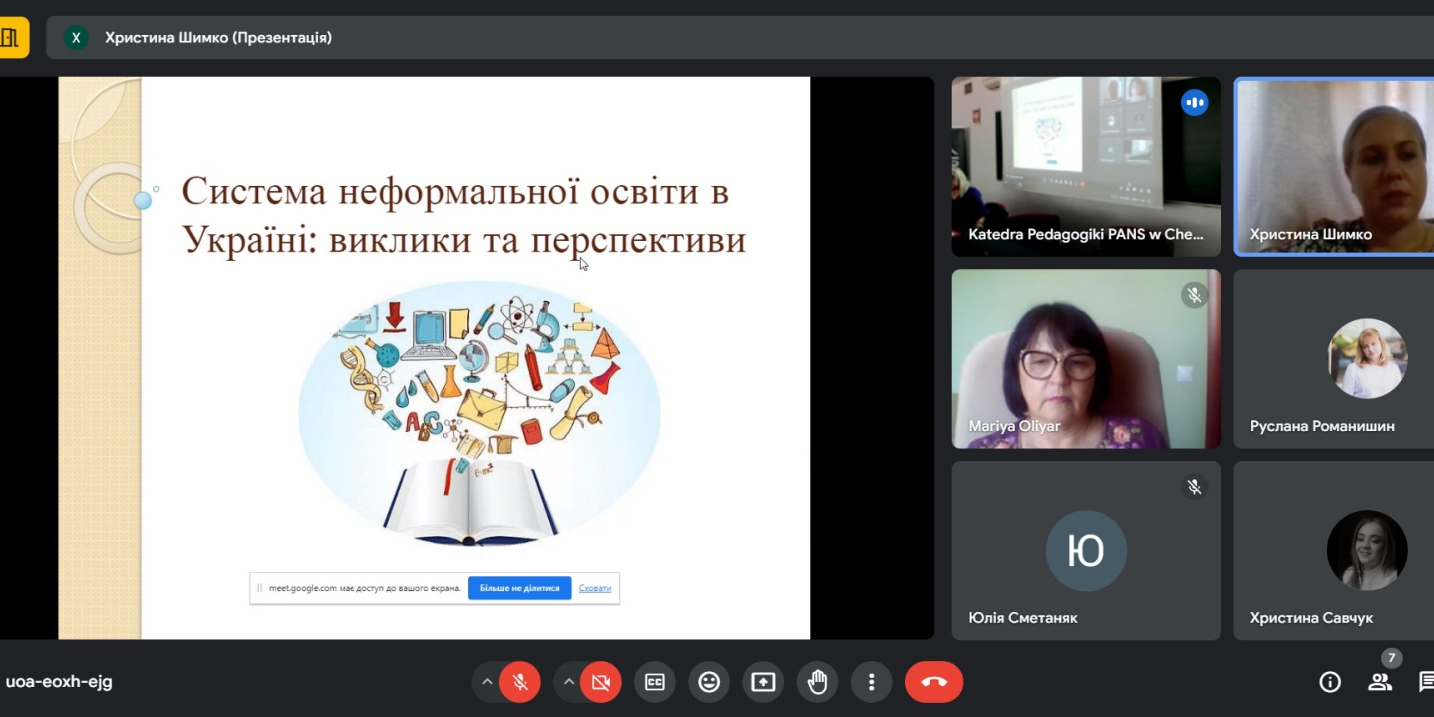This screenshot has width=1434, height=717.
Task: Click the 'Сховати' link
Action: point(595,588)
